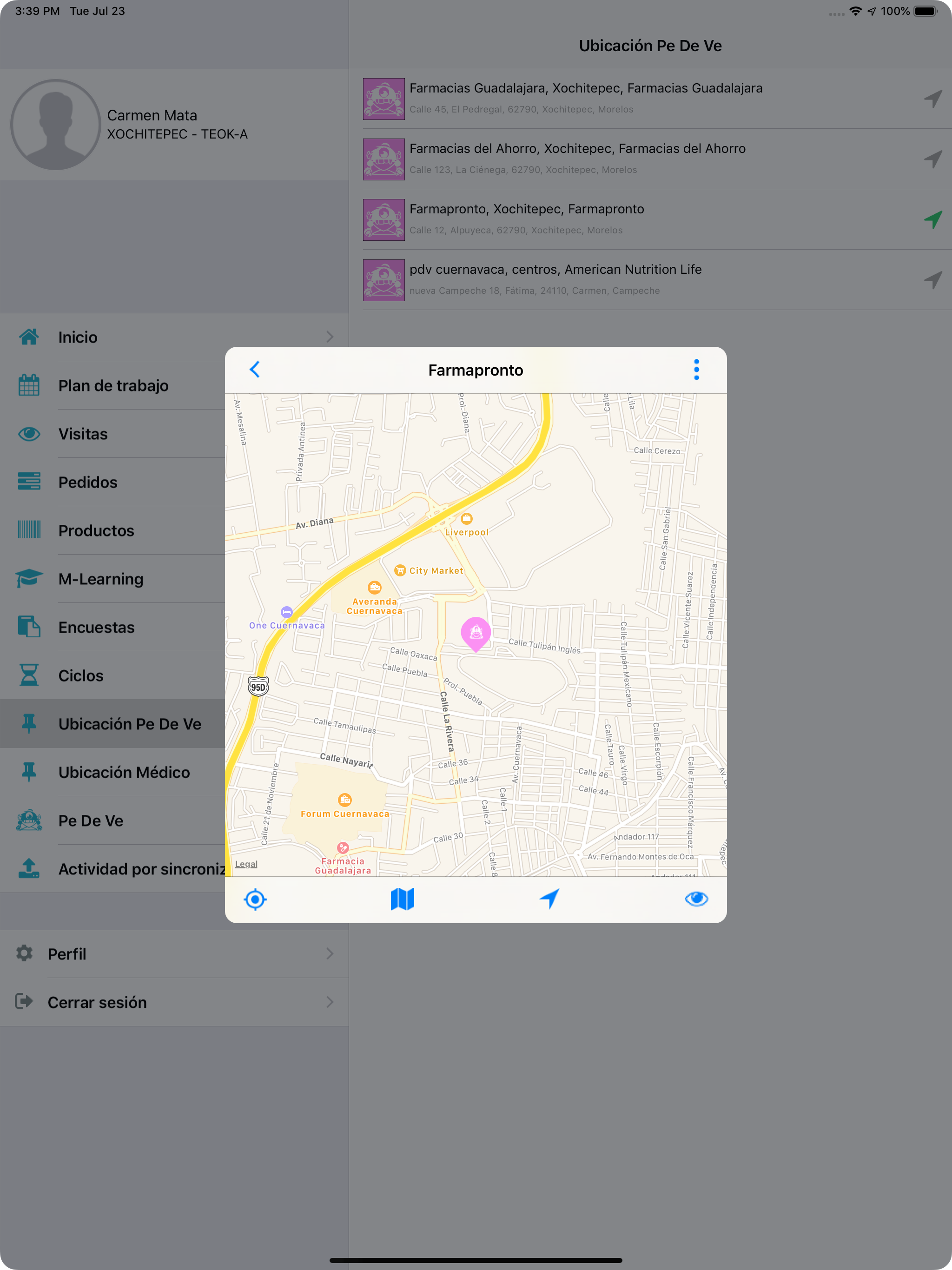The image size is (952, 1270).
Task: Tap the Visitas eye icon
Action: [29, 433]
